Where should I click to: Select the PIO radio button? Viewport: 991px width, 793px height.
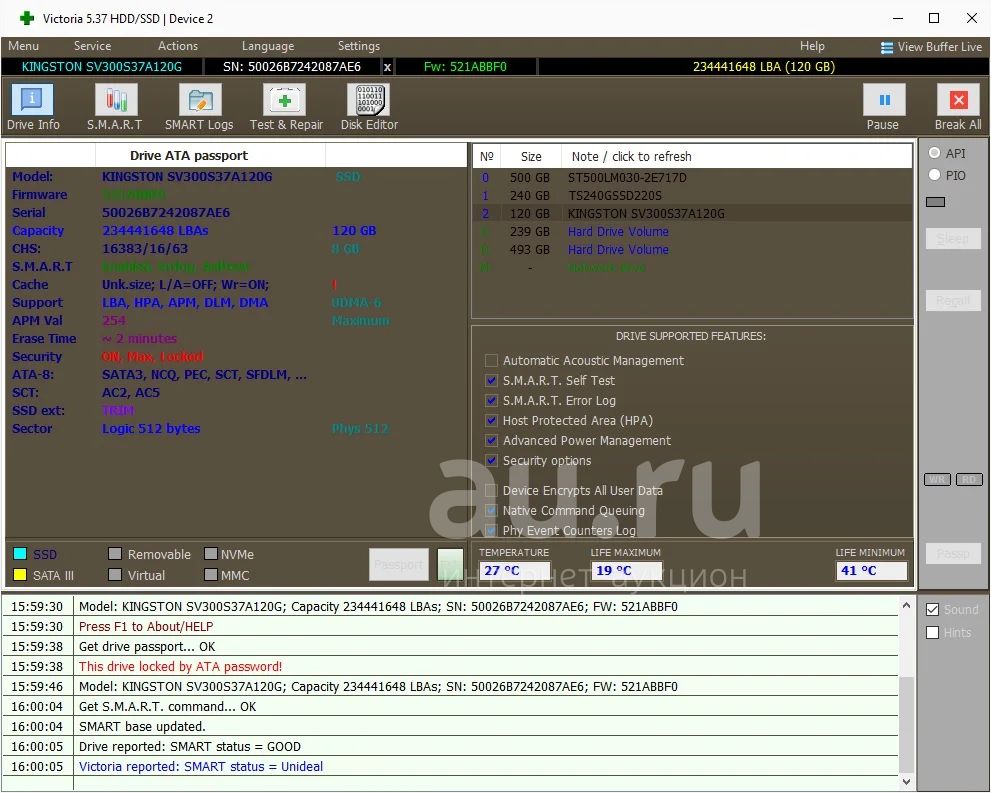click(x=934, y=175)
